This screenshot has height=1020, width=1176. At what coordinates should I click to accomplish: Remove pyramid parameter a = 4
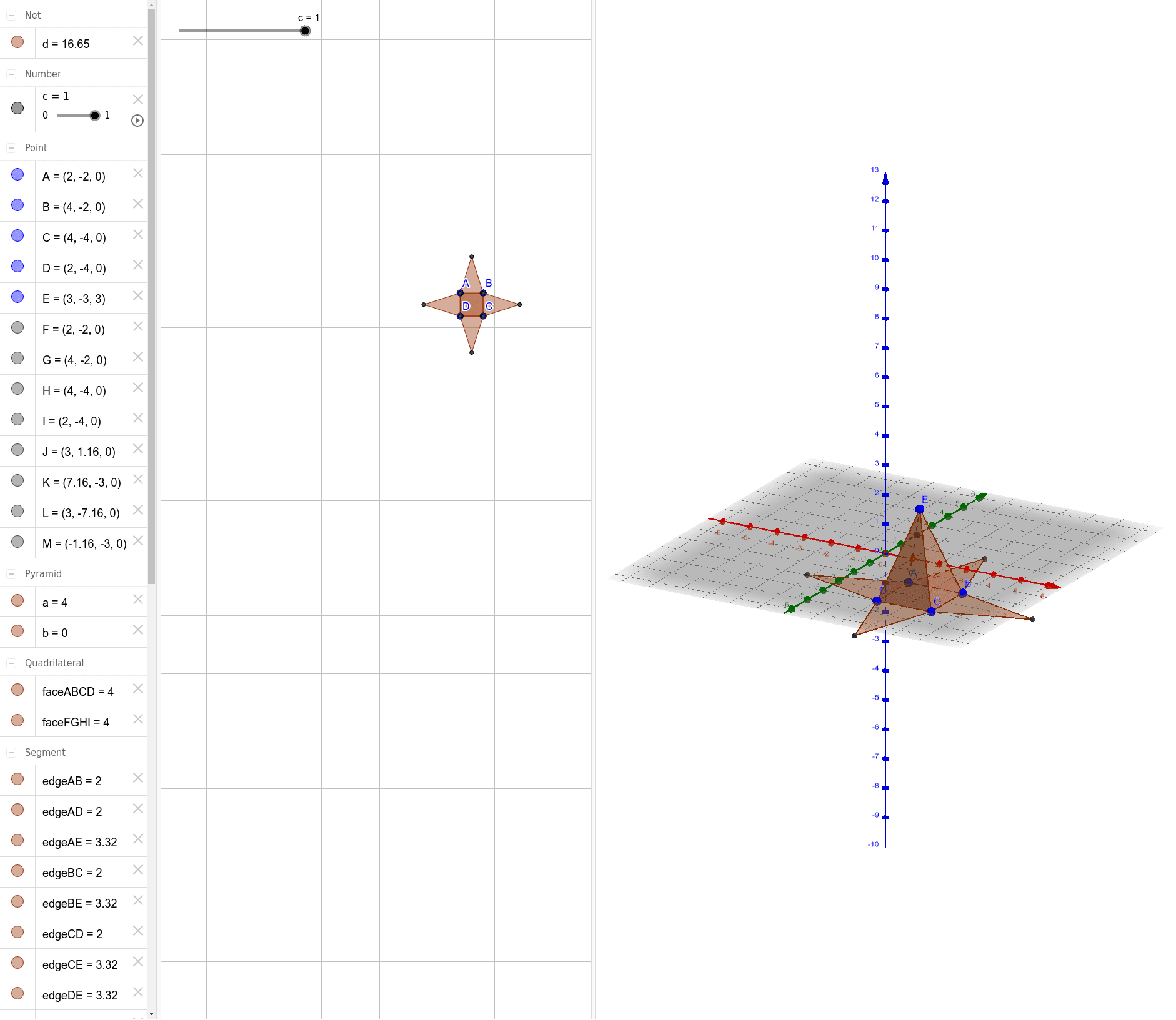click(138, 600)
